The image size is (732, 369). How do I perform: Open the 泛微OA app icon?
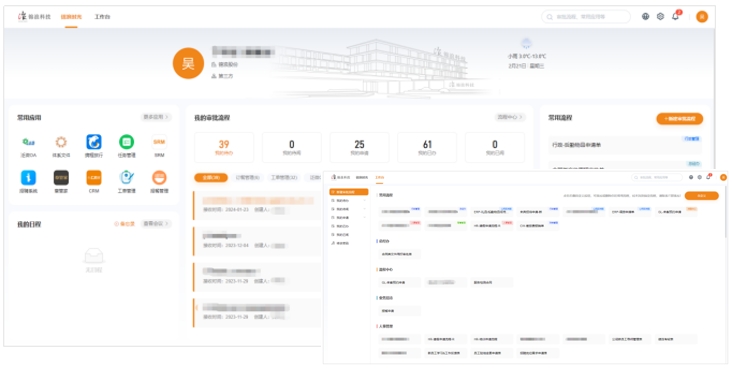click(28, 142)
